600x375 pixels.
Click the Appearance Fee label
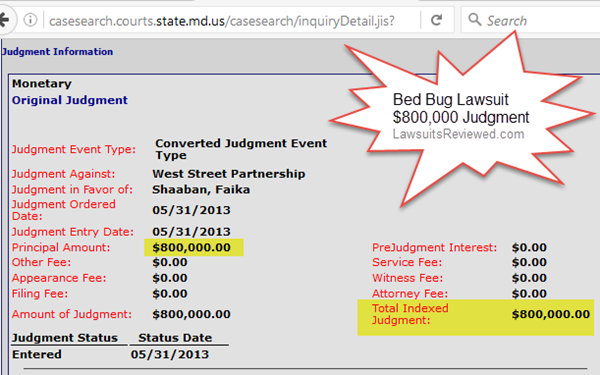pyautogui.click(x=59, y=278)
